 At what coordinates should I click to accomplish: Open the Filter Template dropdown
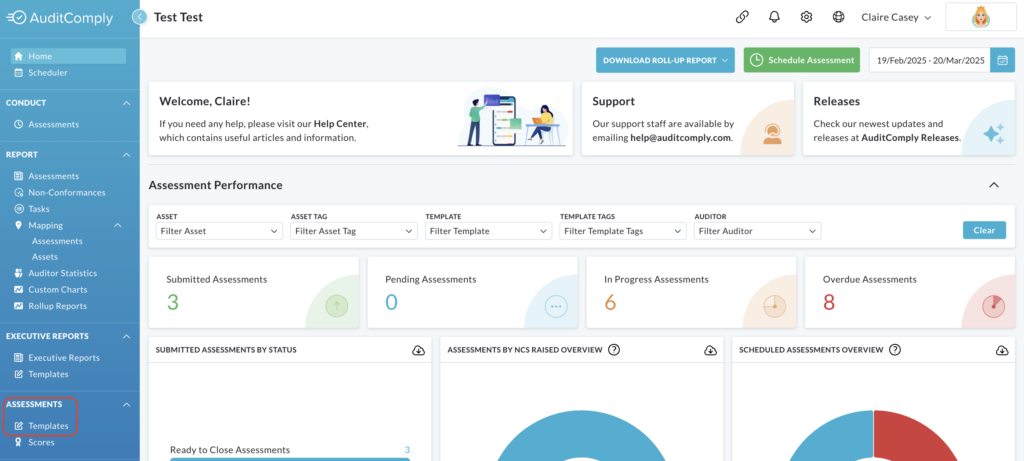pyautogui.click(x=488, y=230)
